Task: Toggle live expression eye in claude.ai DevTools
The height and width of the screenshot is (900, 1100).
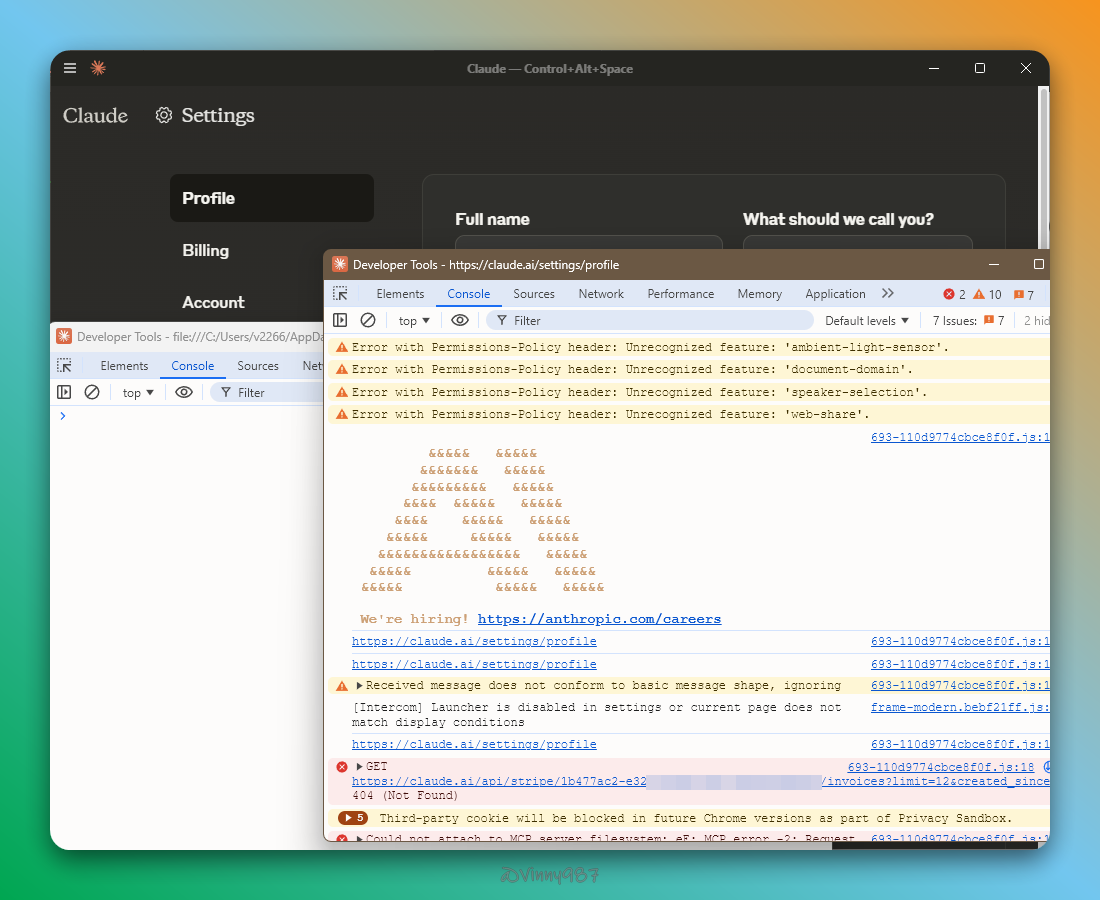Action: [460, 320]
